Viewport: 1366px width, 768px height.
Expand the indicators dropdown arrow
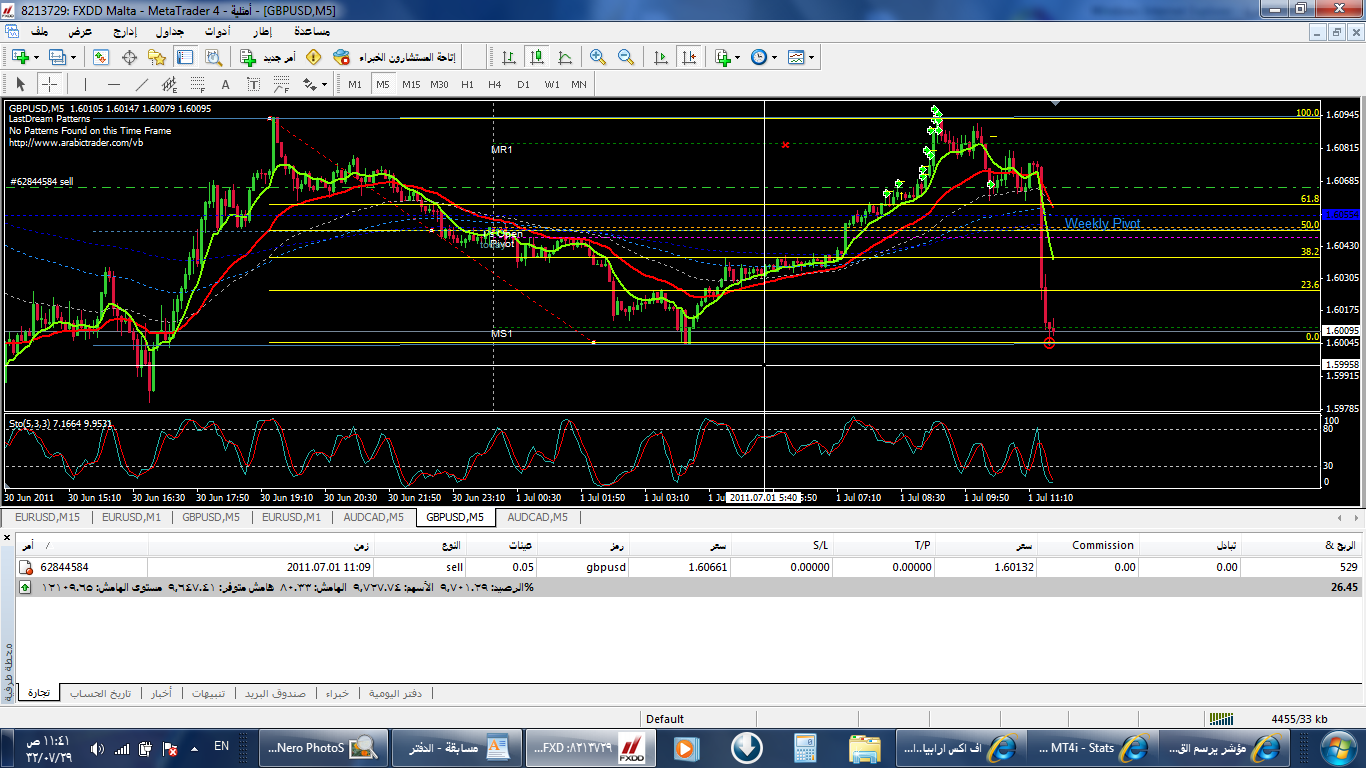point(738,57)
